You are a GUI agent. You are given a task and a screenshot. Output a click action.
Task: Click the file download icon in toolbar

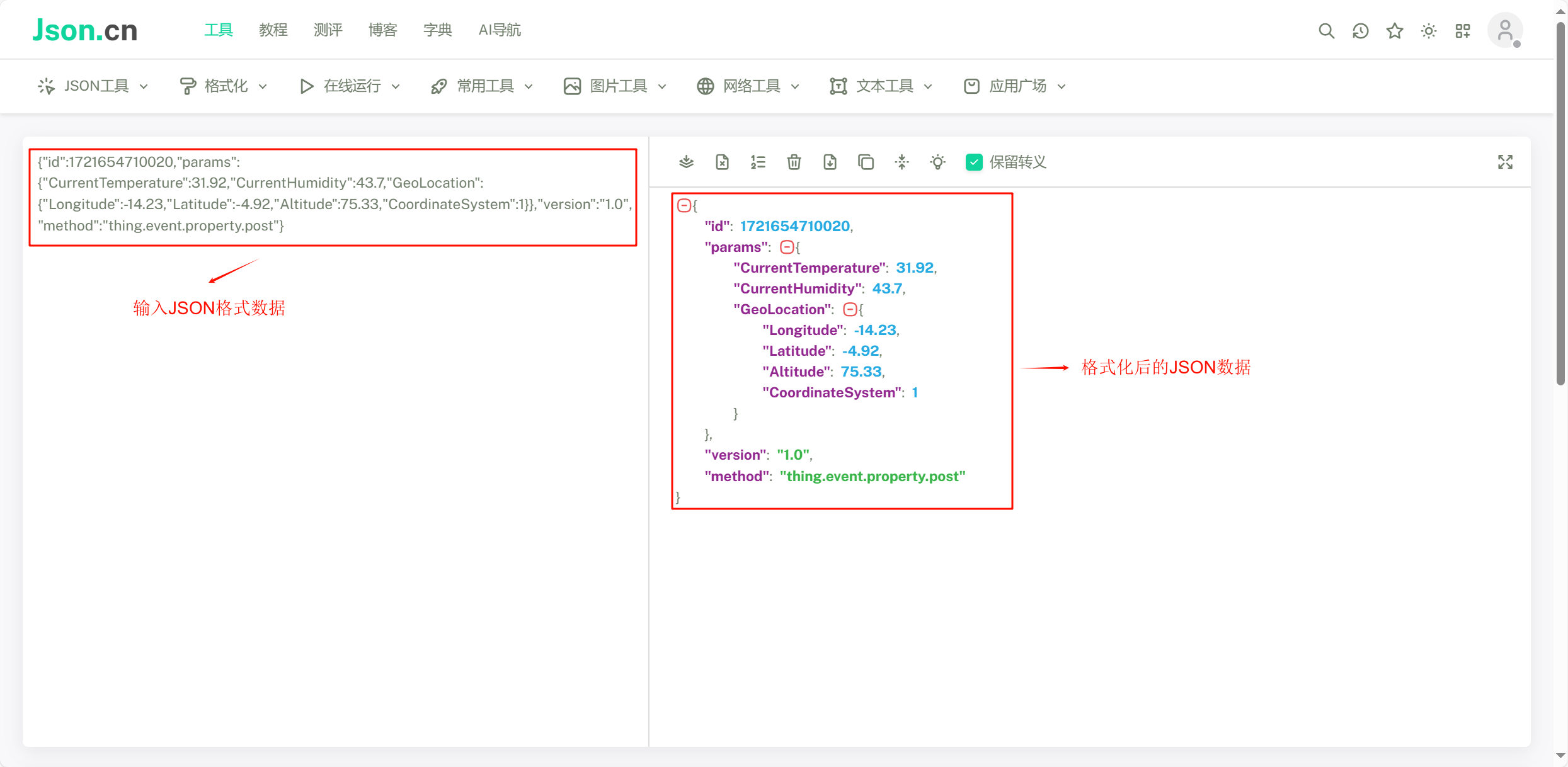(830, 162)
